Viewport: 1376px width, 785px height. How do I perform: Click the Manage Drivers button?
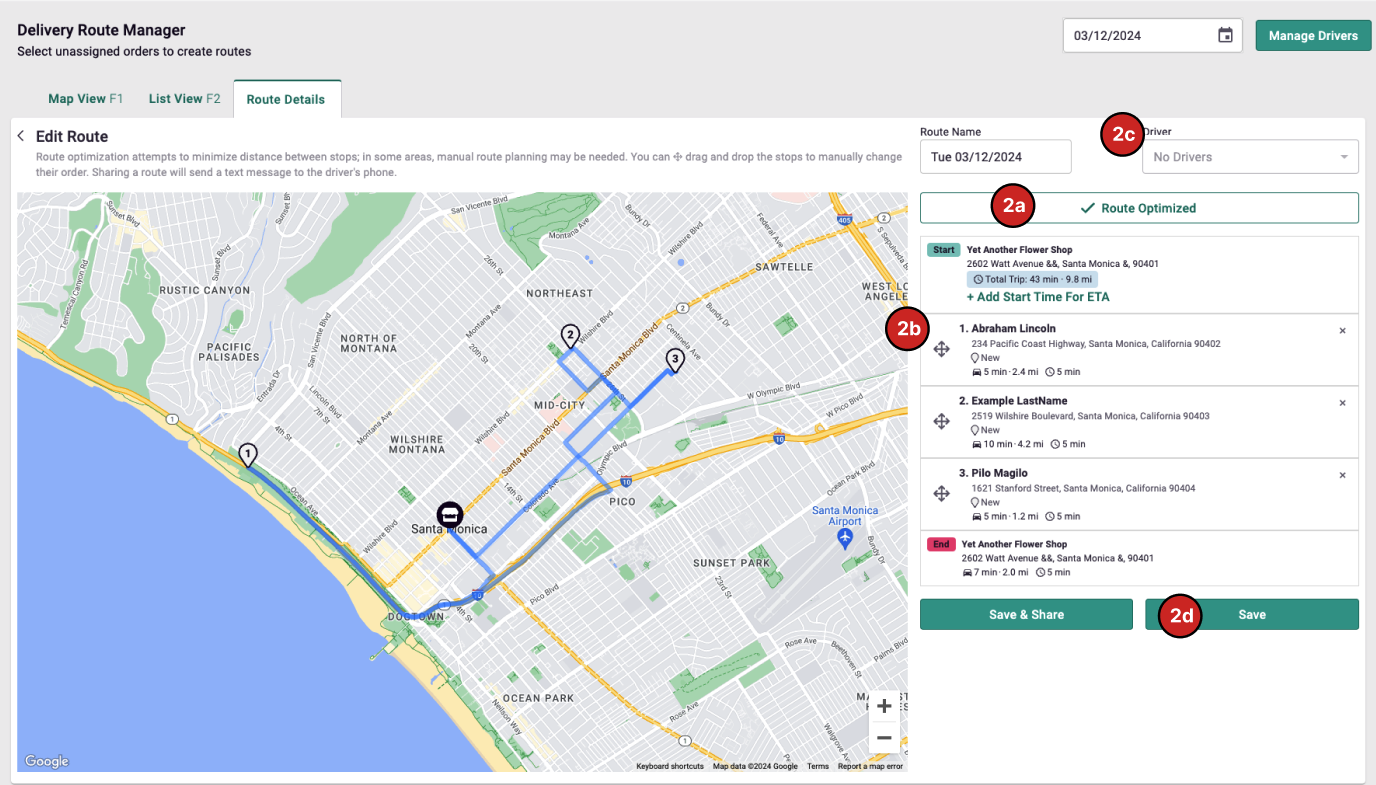pos(1313,35)
